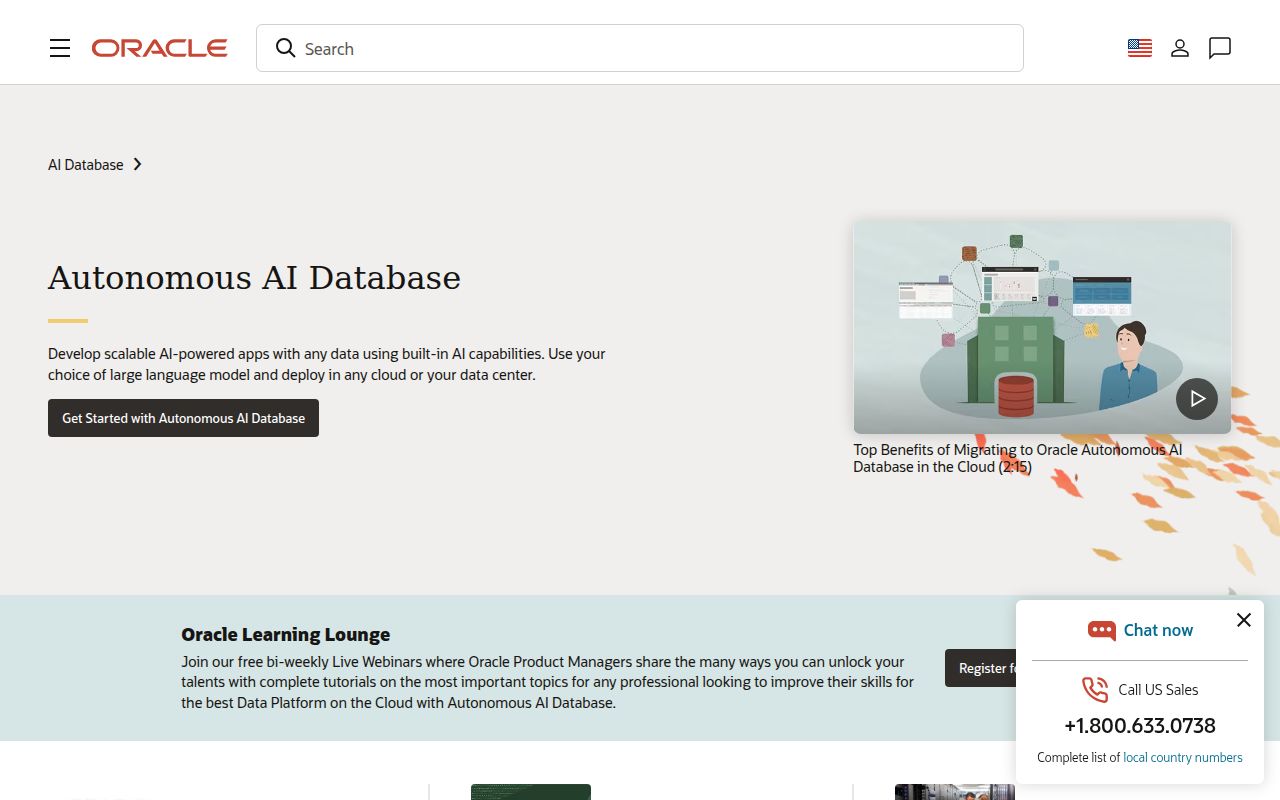Open the hamburger navigation menu

point(60,48)
